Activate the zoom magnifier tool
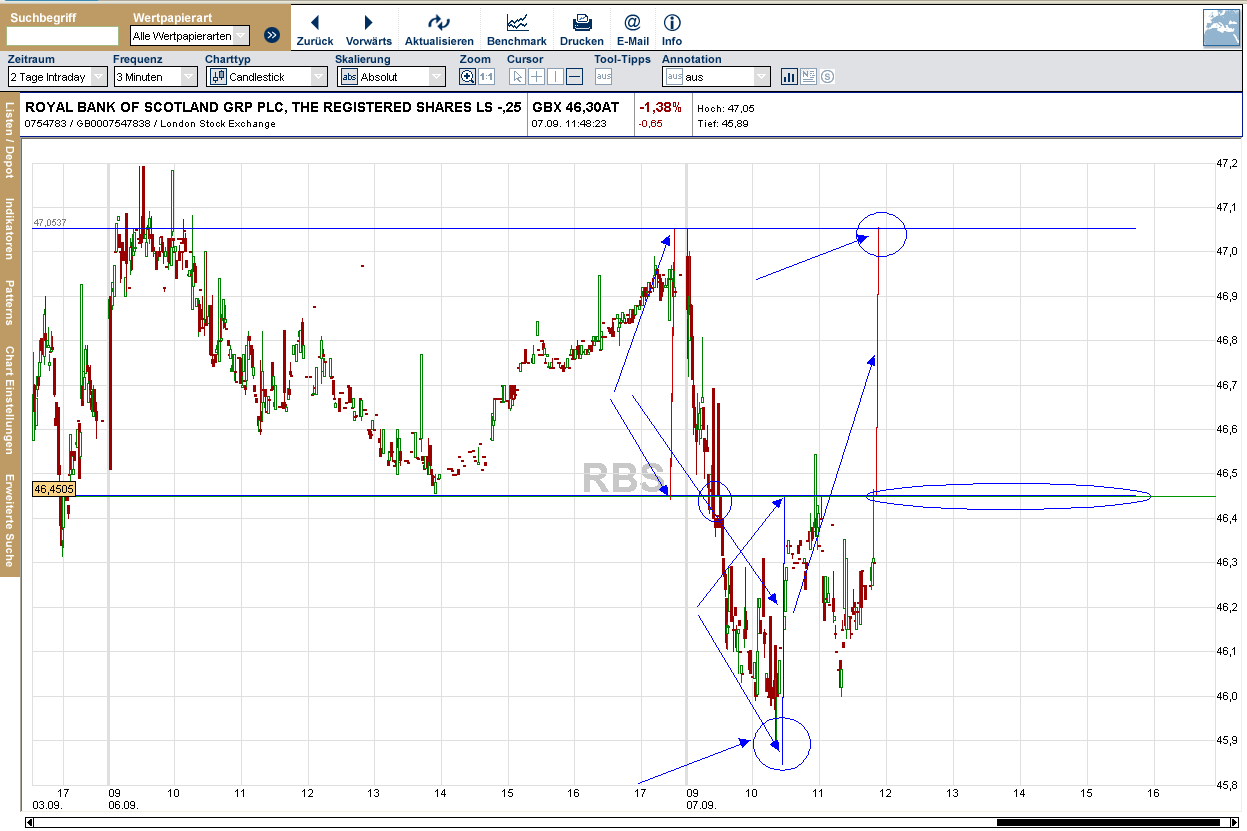Screen dimensions: 1247x831 coord(467,75)
